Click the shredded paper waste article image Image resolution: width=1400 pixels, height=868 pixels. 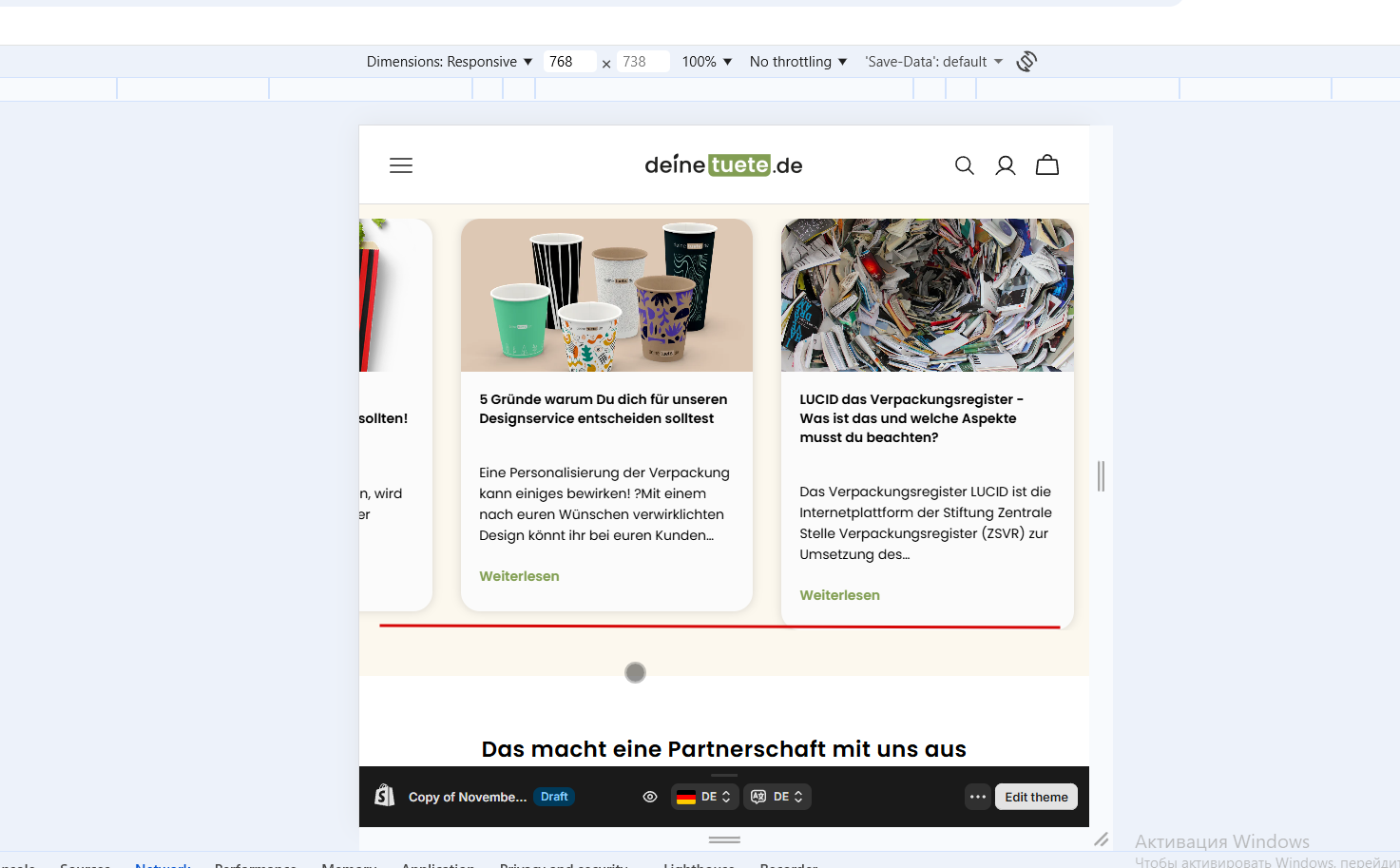coord(928,296)
